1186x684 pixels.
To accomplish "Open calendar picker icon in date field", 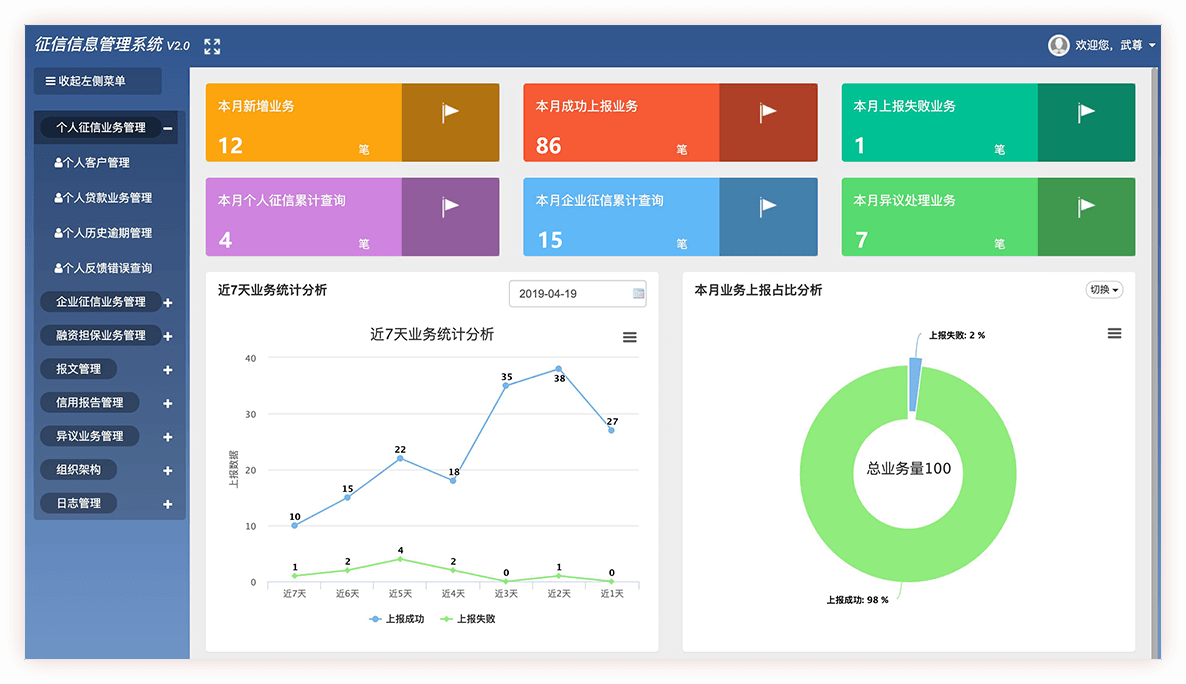I will pos(638,294).
